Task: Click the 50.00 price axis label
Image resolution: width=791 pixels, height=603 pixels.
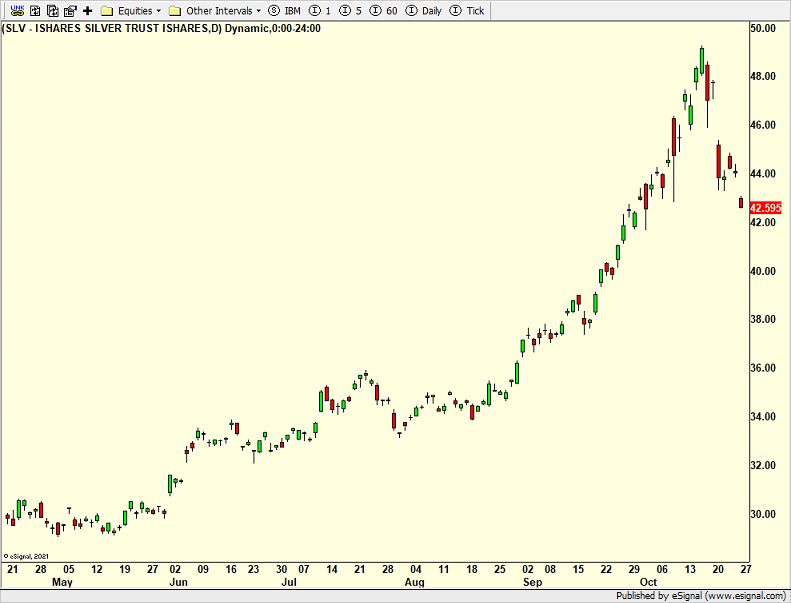Action: click(765, 28)
